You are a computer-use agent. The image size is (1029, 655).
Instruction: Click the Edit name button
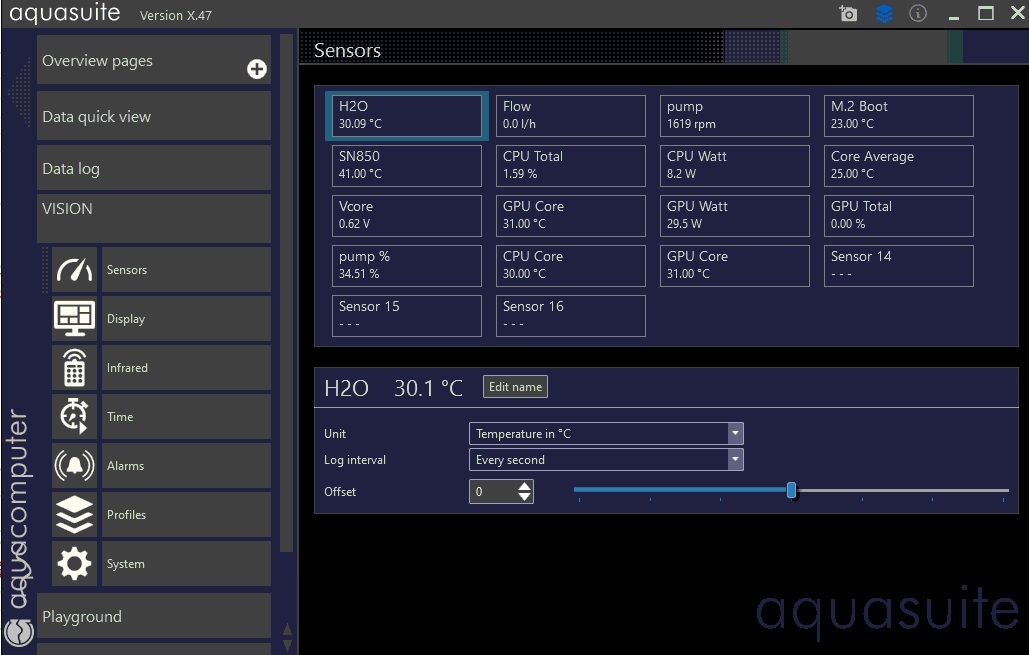tap(515, 387)
